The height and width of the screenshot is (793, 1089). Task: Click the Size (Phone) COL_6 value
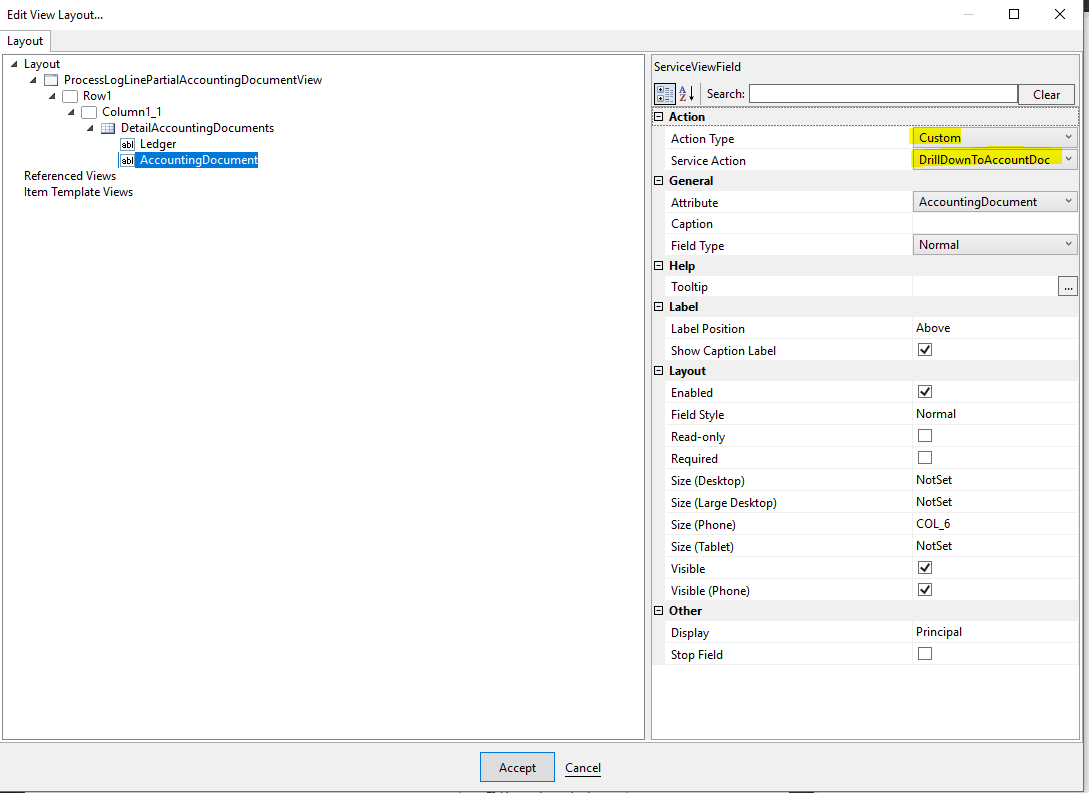tap(933, 524)
